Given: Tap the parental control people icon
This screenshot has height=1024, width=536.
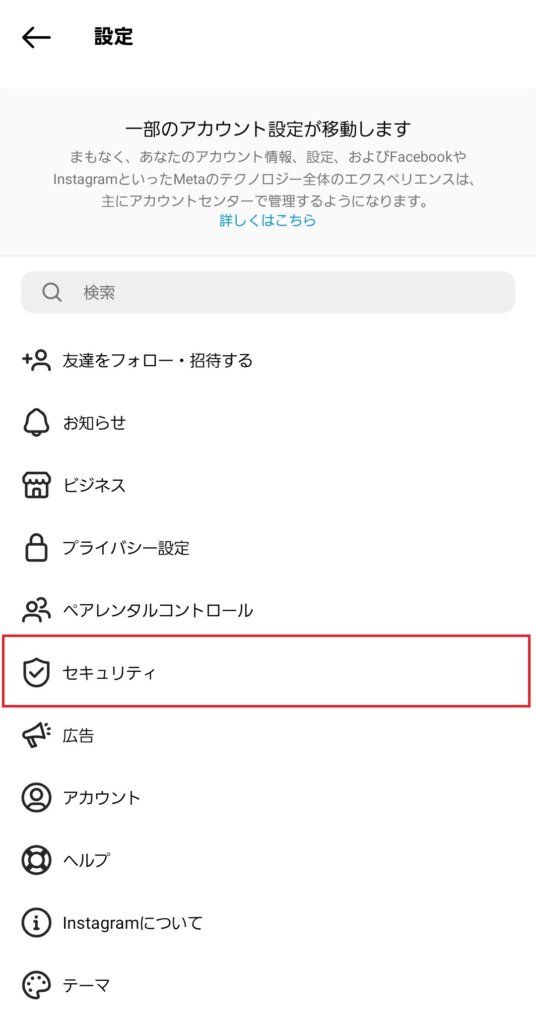Looking at the screenshot, I should pos(36,610).
